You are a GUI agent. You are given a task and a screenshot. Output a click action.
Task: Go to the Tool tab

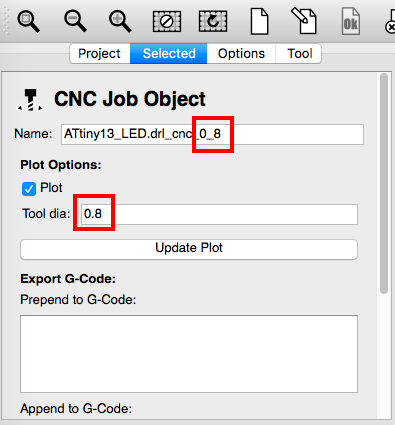tap(299, 53)
